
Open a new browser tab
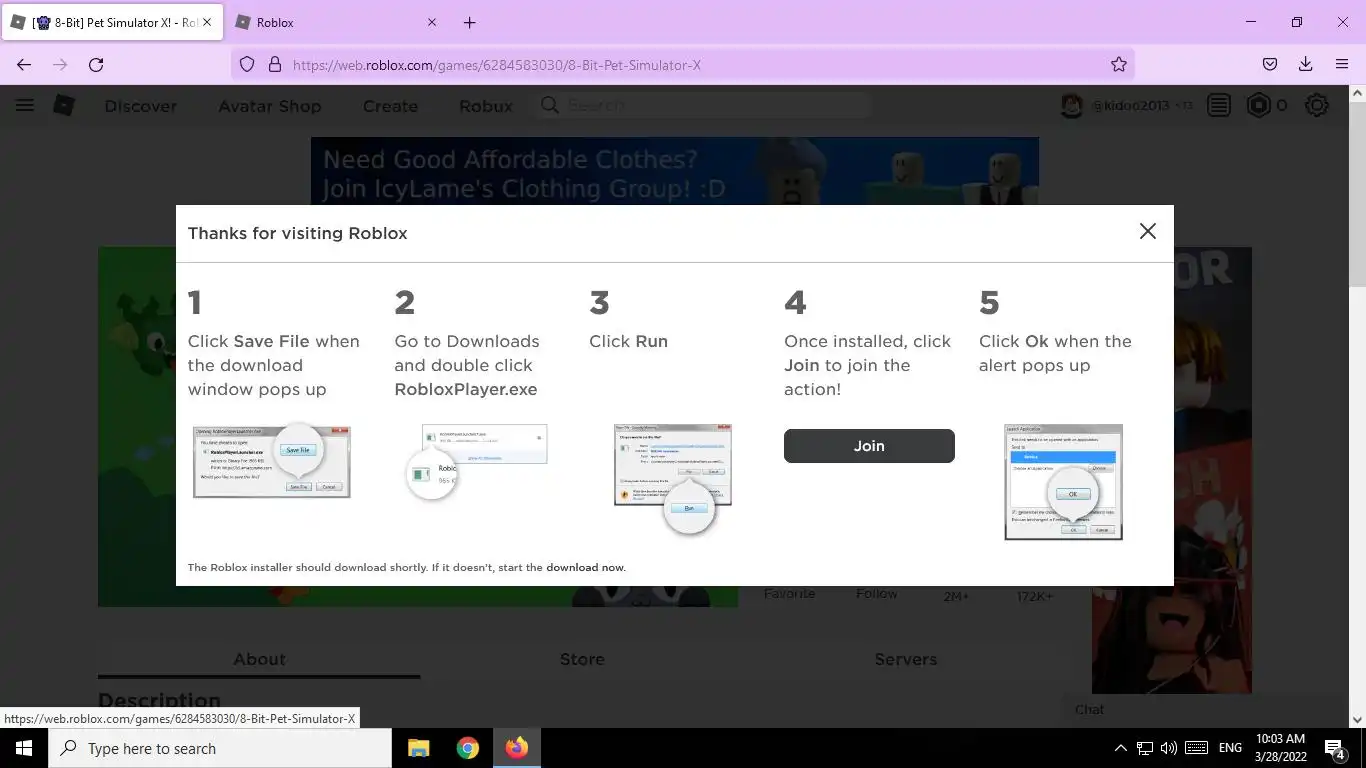pos(469,22)
